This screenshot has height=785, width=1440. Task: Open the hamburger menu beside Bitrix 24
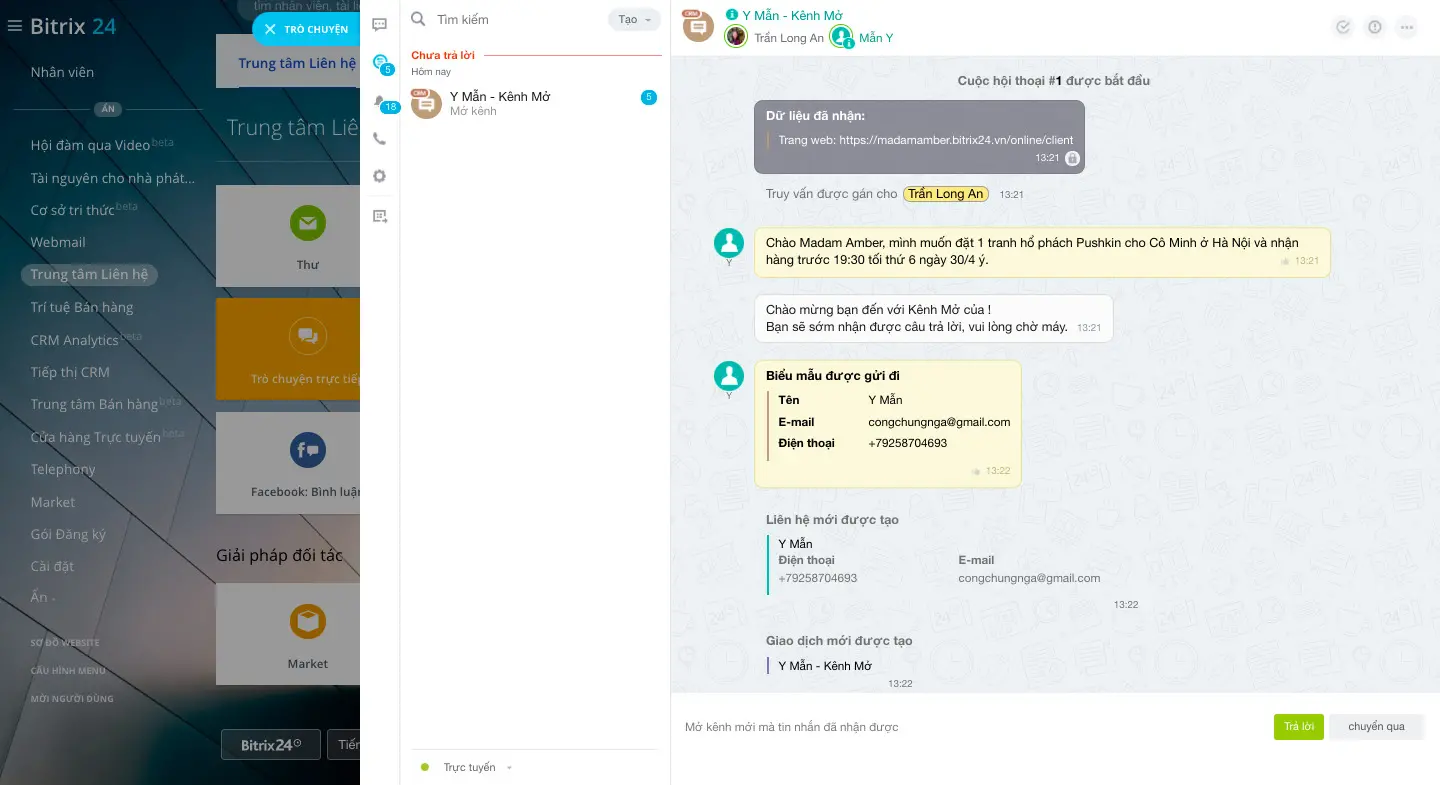[14, 26]
